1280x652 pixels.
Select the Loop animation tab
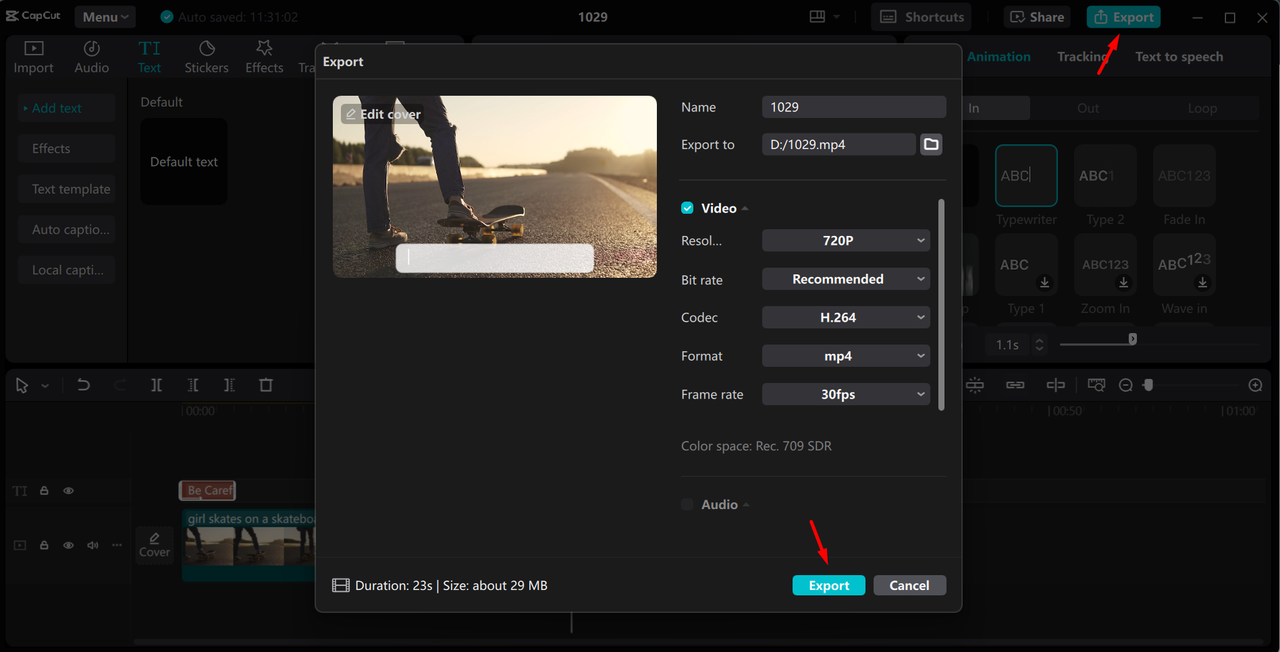click(x=1202, y=108)
